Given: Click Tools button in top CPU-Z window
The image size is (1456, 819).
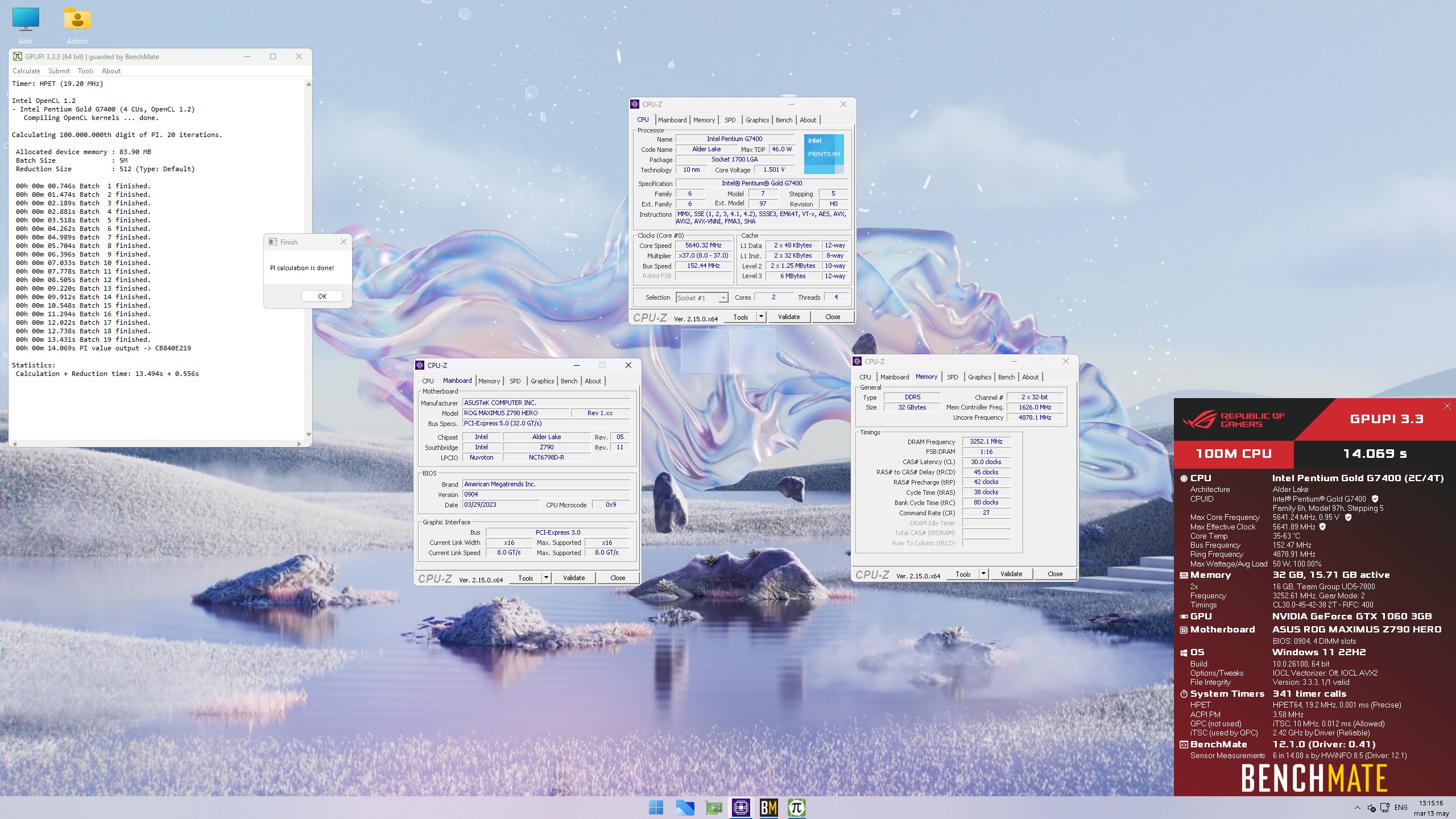Looking at the screenshot, I should tap(741, 317).
